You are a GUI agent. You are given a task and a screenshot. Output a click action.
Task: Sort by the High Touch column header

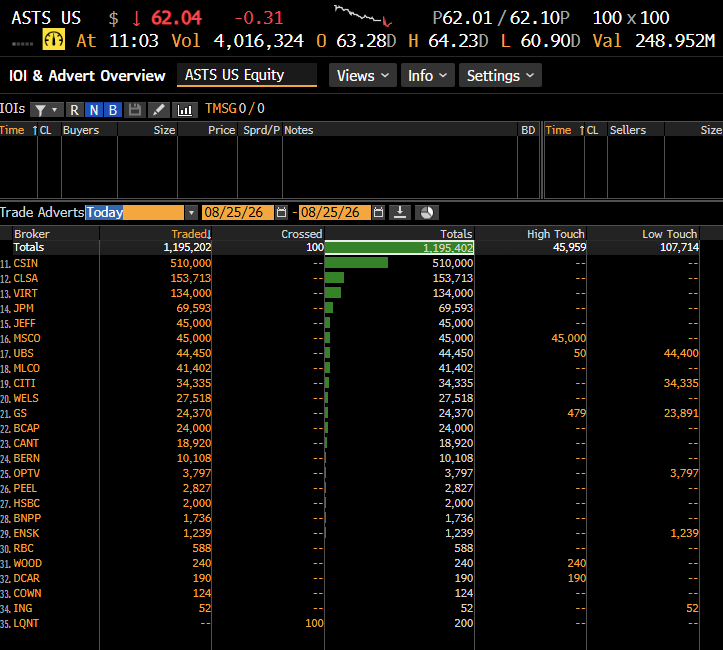tap(555, 234)
